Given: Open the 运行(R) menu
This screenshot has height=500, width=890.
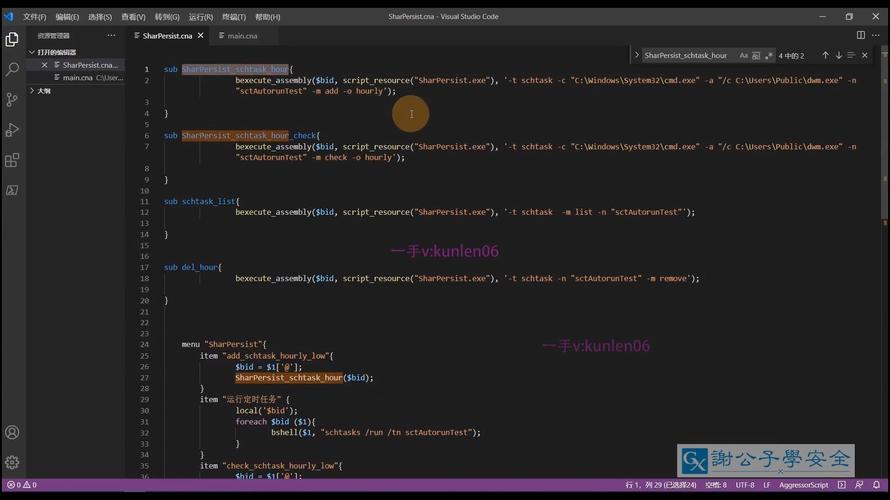Looking at the screenshot, I should (x=200, y=17).
